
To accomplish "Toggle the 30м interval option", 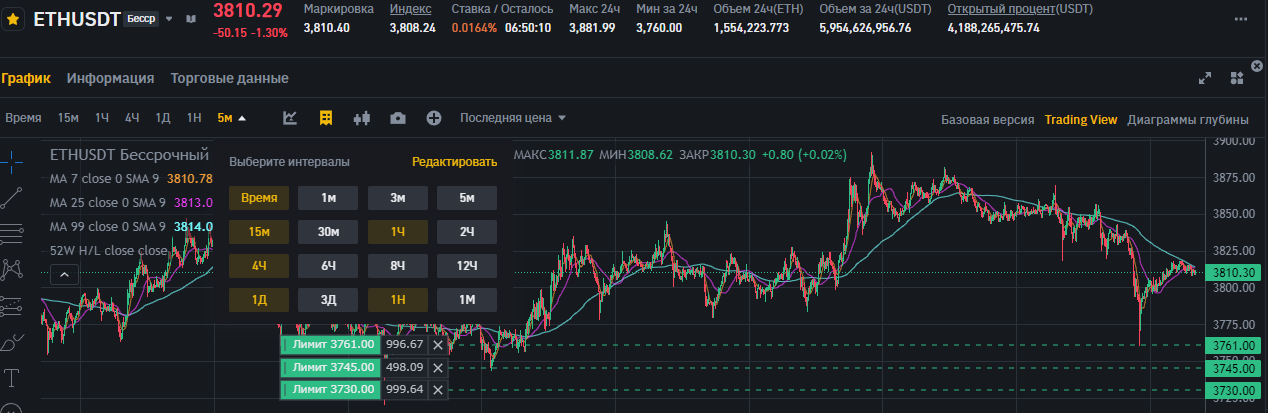I will [328, 232].
